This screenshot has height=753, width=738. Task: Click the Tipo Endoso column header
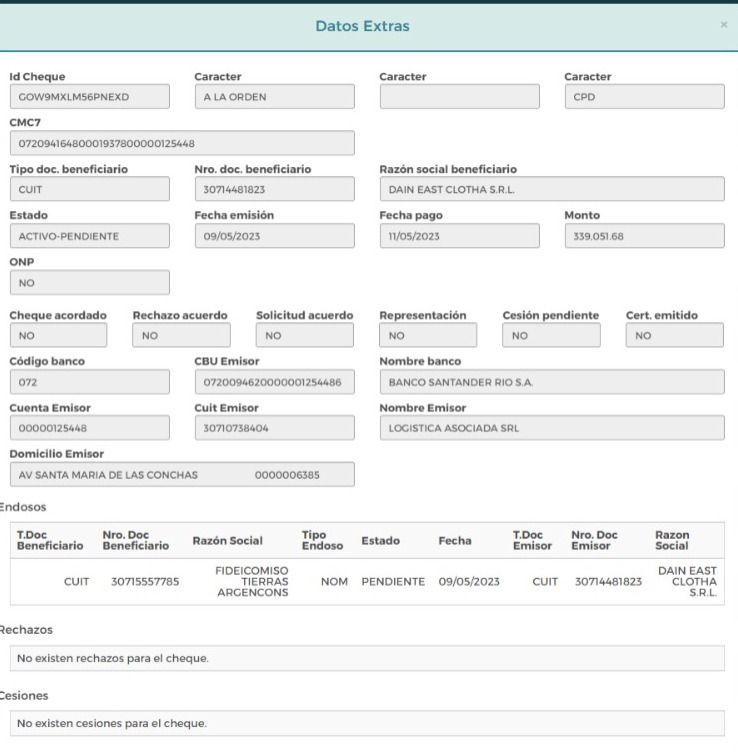pyautogui.click(x=322, y=540)
